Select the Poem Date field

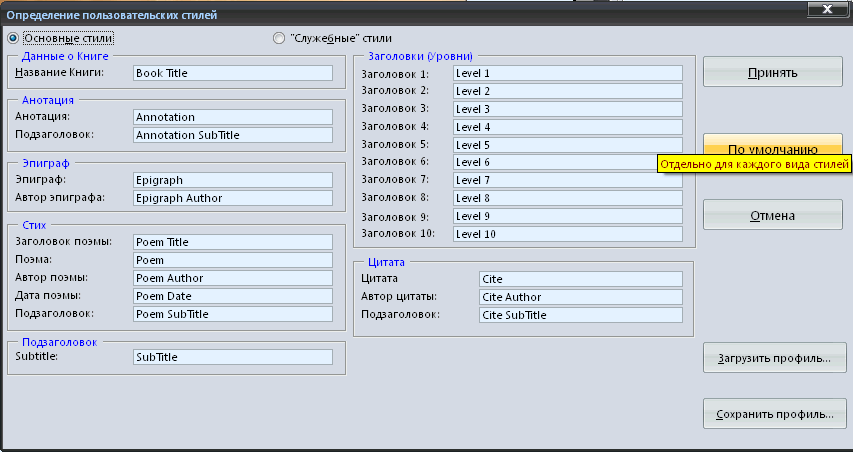point(233,296)
